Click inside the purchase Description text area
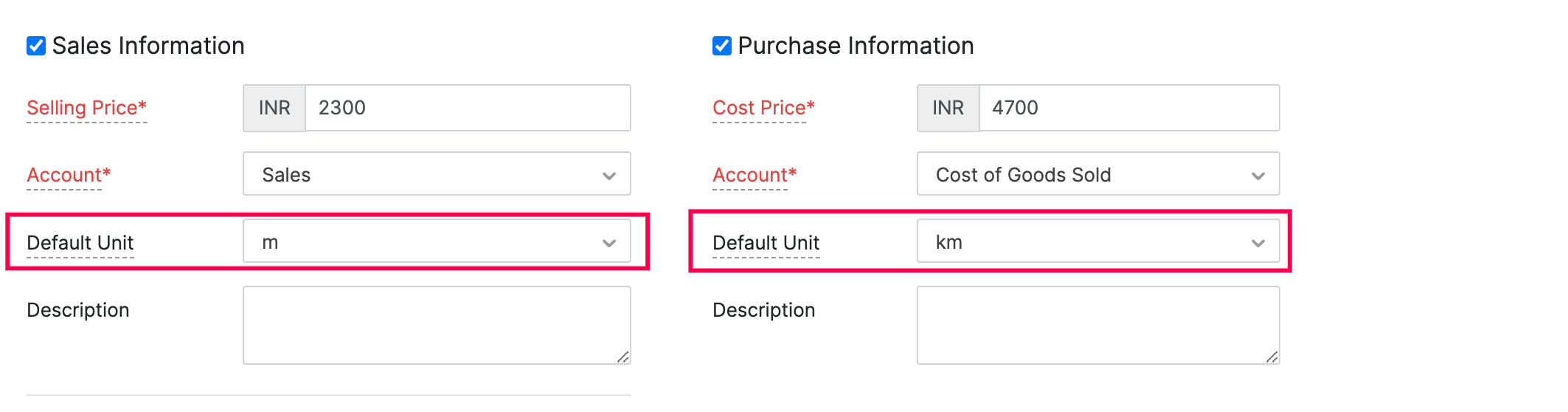 click(x=1097, y=325)
